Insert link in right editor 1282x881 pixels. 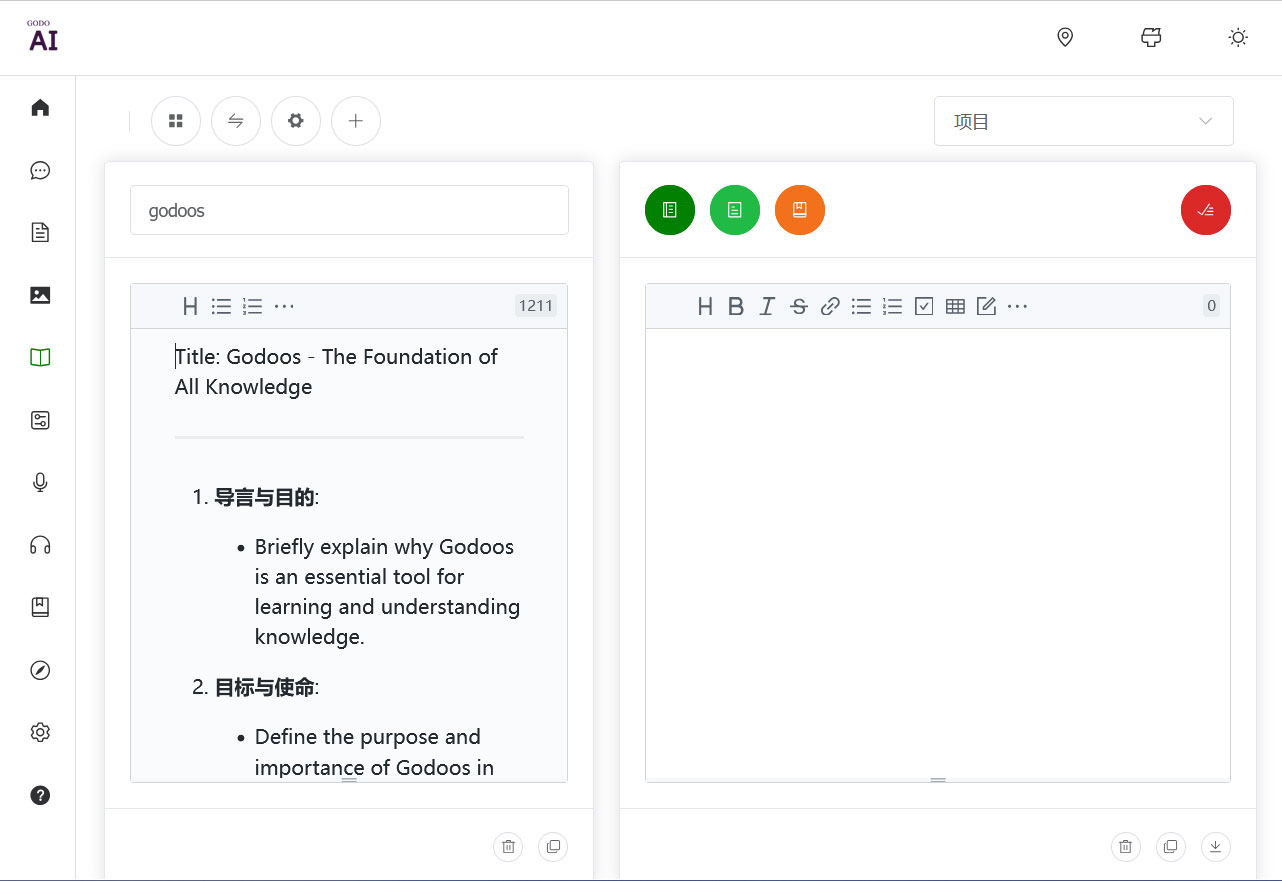(x=830, y=306)
